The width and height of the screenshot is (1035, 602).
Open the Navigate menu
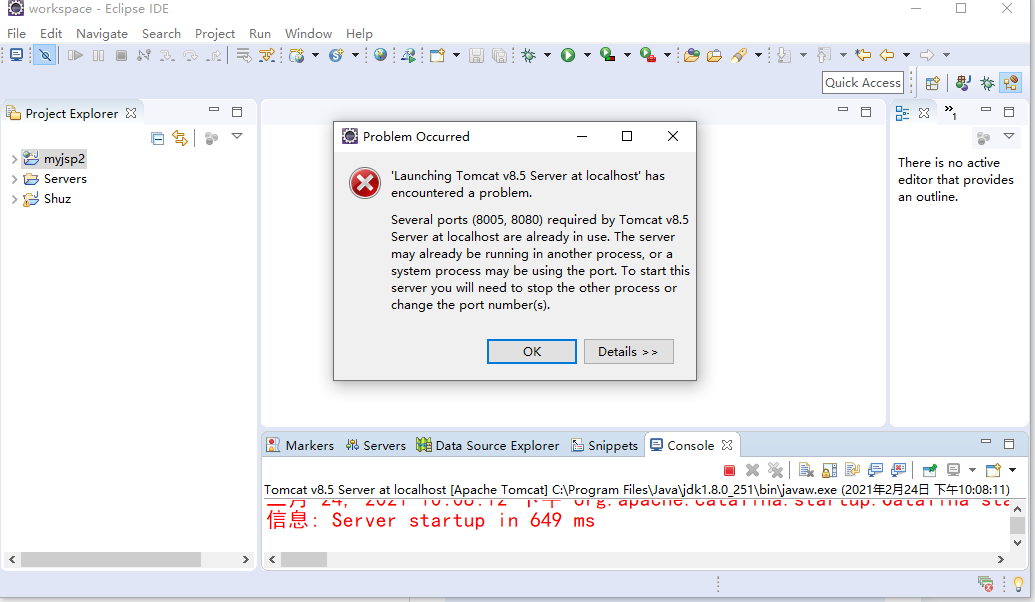(x=102, y=34)
